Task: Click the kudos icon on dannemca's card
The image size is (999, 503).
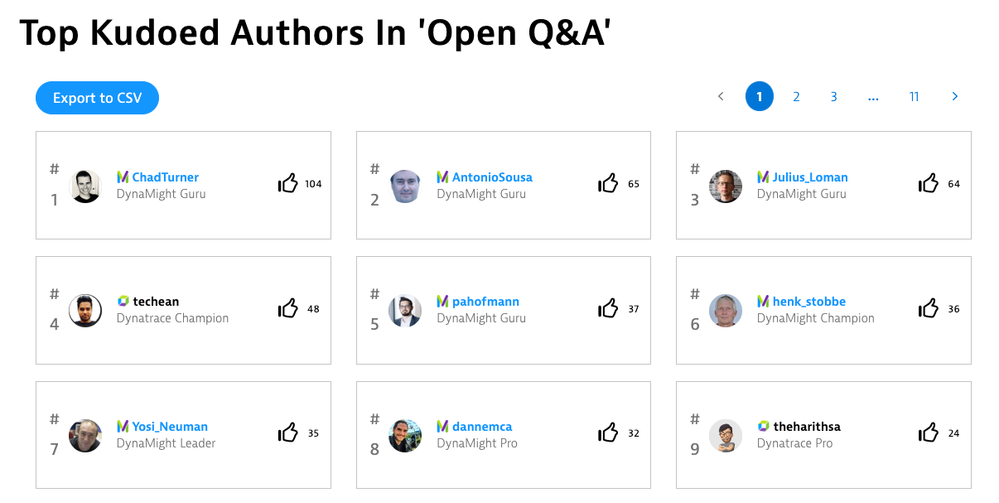Action: (608, 433)
